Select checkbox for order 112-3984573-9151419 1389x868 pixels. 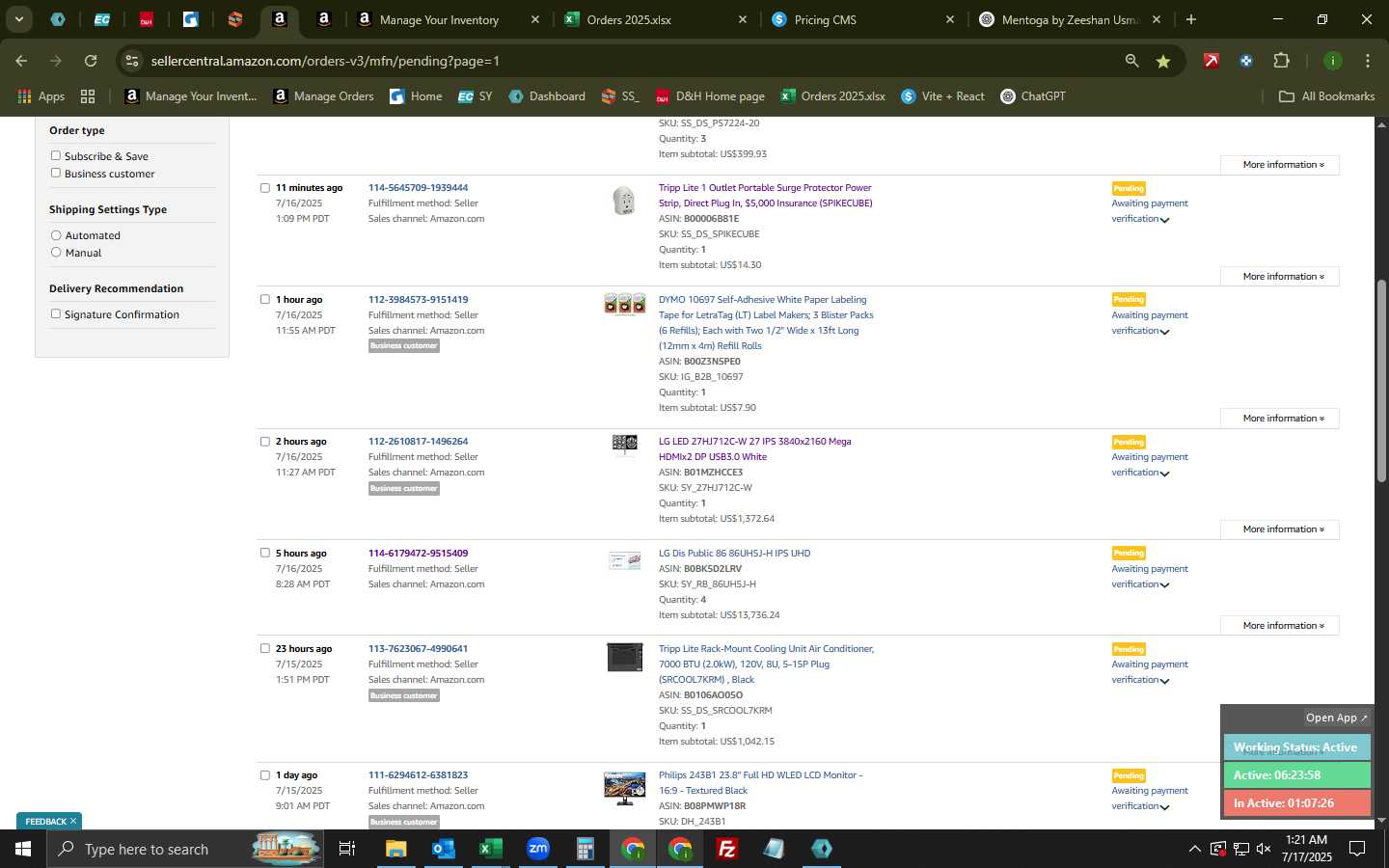coord(264,299)
